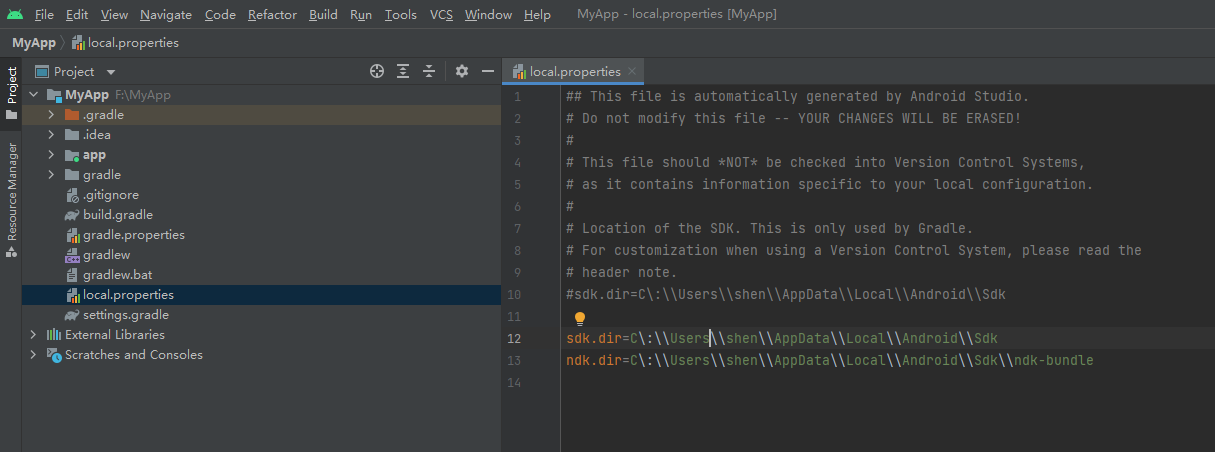Open the Refactor menu
This screenshot has width=1215, height=452.
[x=272, y=15]
